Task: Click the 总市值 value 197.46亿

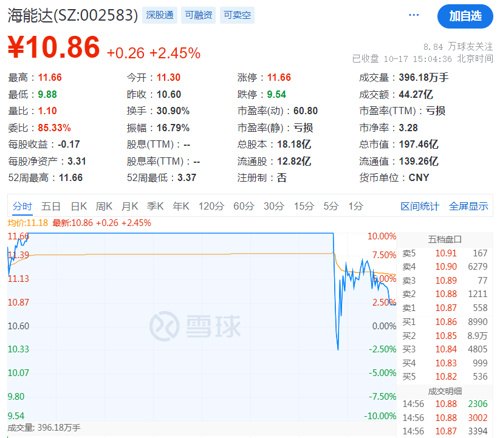Action: point(418,144)
